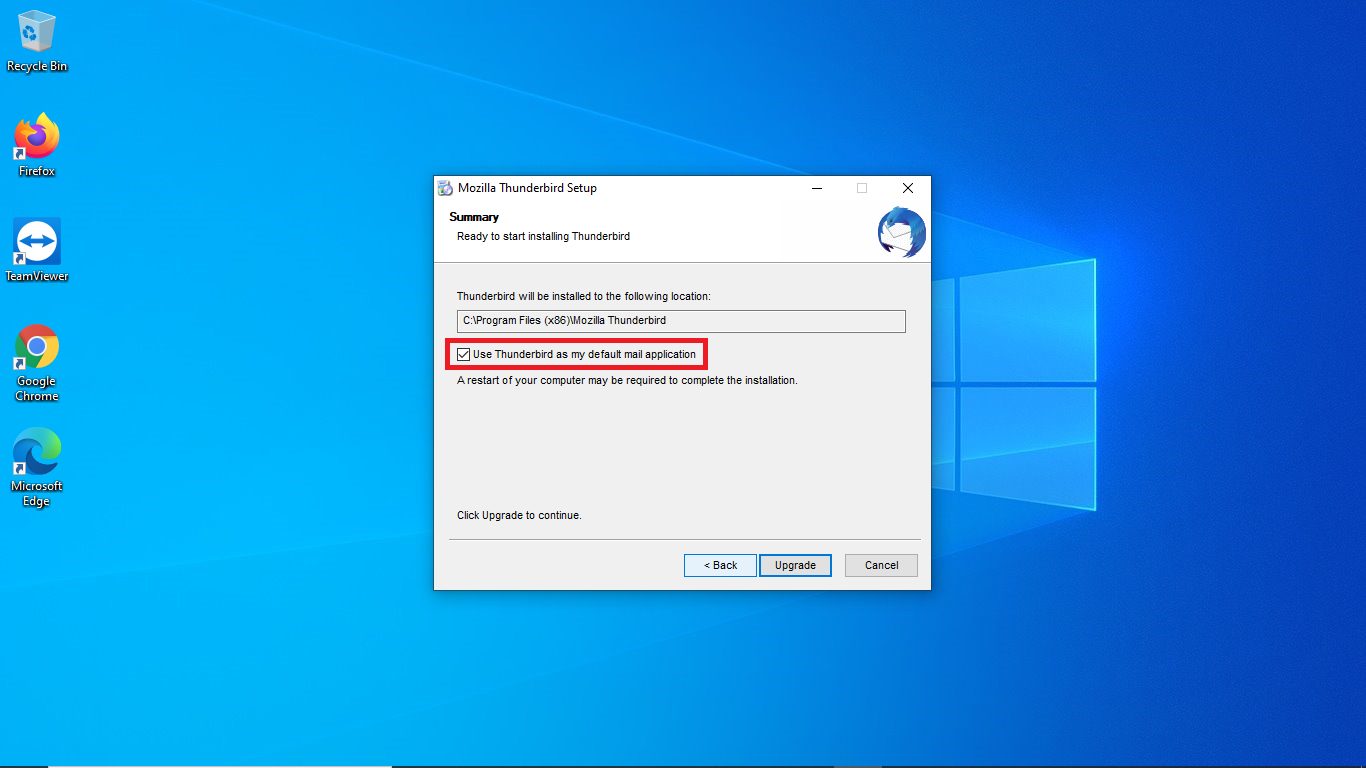Image resolution: width=1366 pixels, height=768 pixels.
Task: Click Upgrade to start the installation
Action: point(795,565)
